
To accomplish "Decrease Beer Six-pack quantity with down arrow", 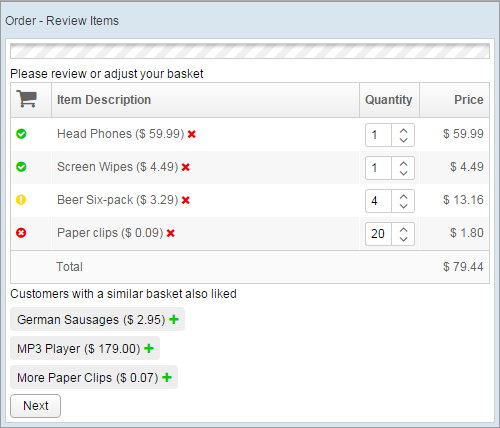I will click(x=403, y=206).
